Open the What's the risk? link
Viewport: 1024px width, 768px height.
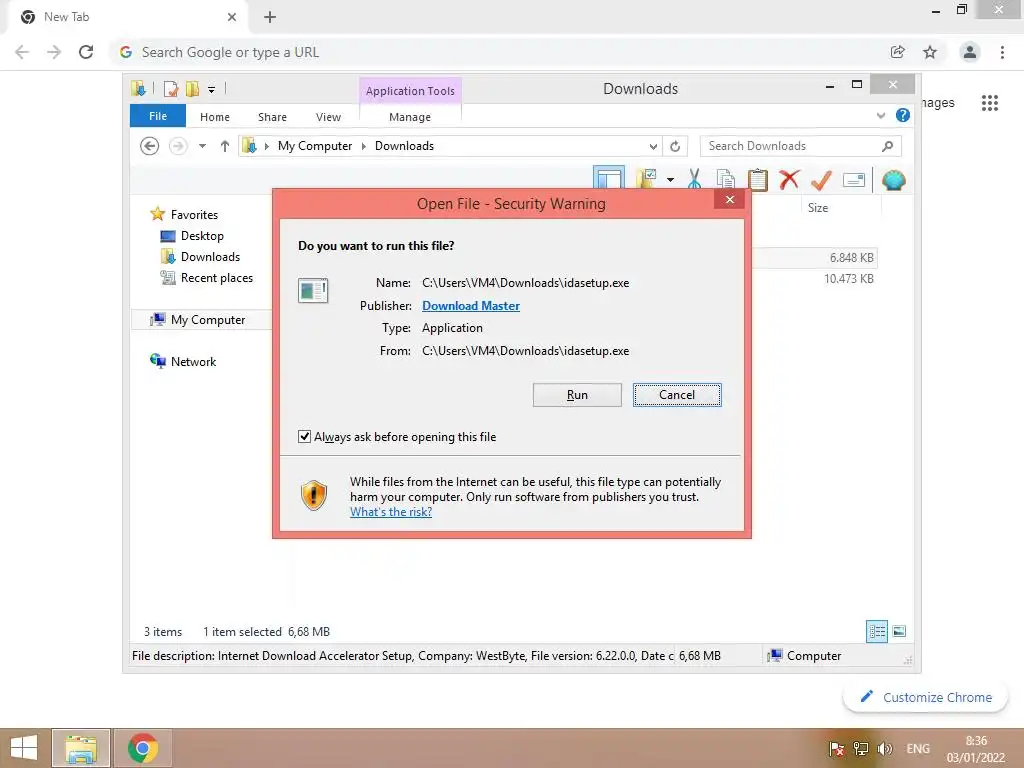pos(391,512)
